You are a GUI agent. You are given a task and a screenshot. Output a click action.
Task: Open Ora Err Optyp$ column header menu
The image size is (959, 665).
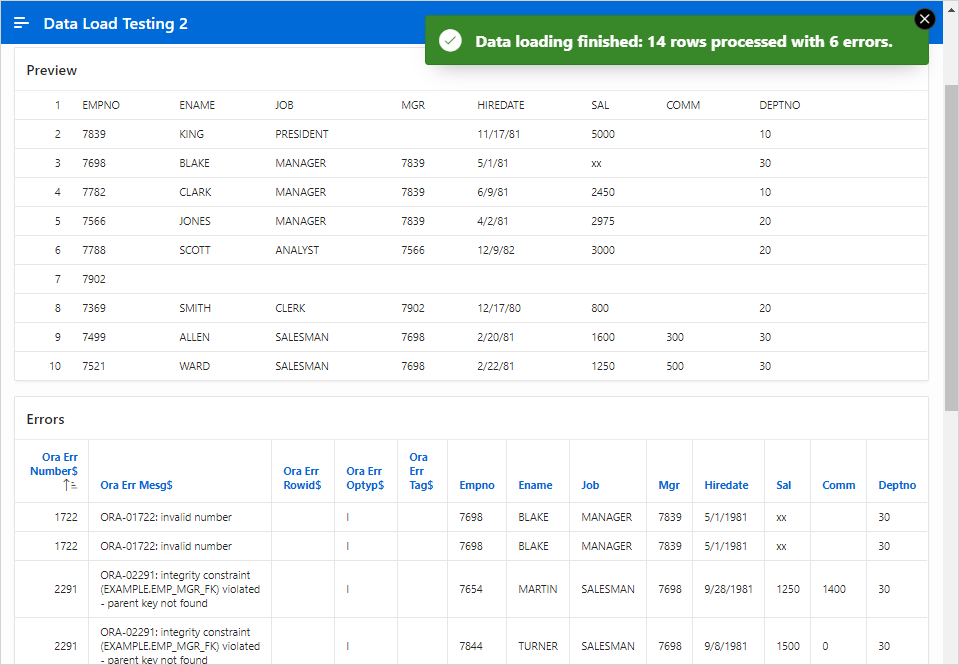(x=365, y=478)
